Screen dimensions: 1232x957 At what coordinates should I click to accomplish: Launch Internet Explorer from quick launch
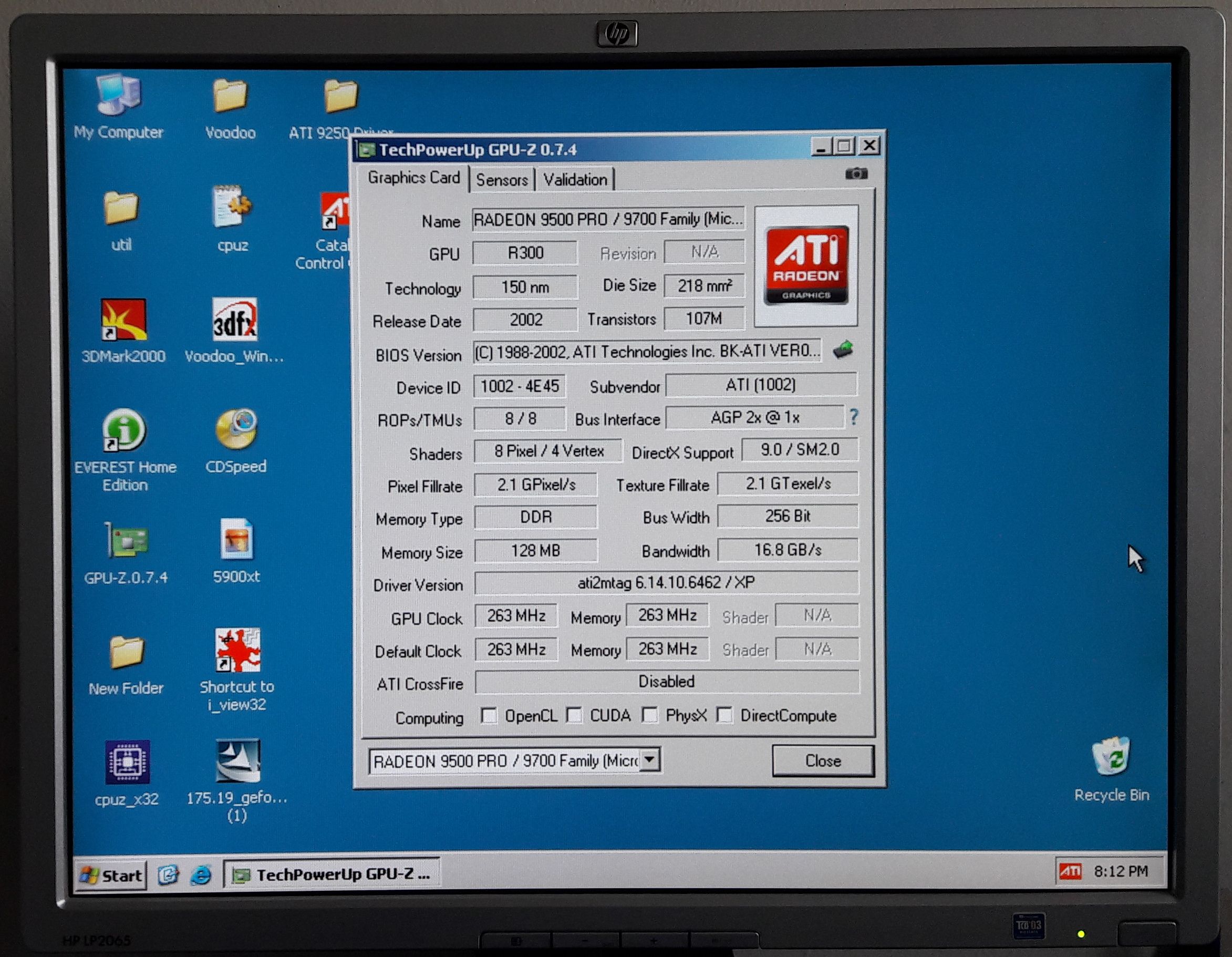[x=201, y=875]
